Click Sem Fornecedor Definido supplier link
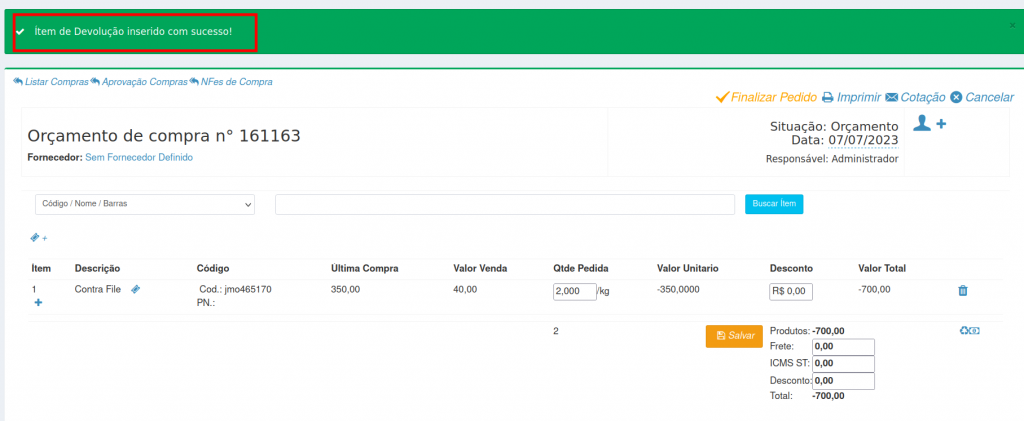The width and height of the screenshot is (1024, 421). (x=139, y=158)
